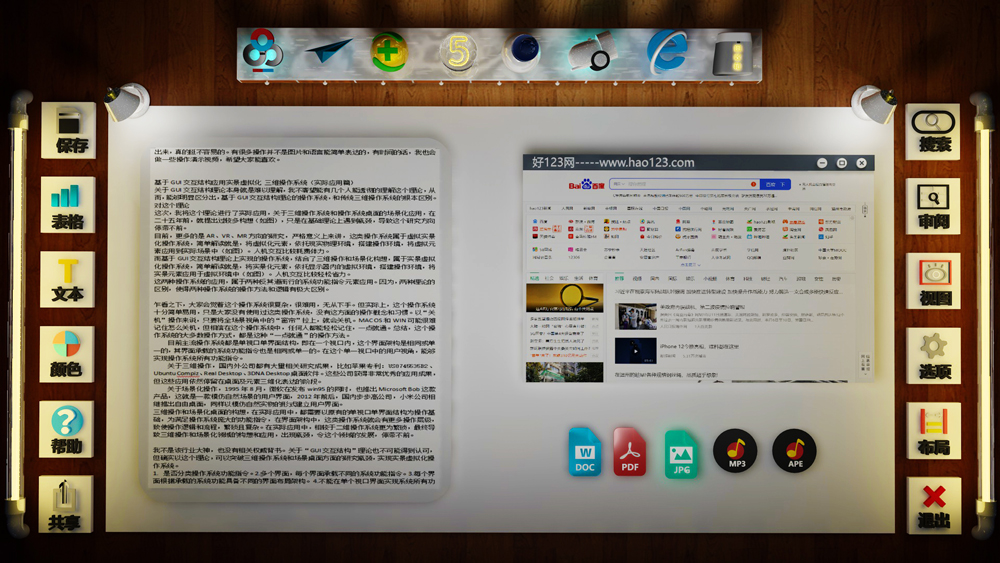Launch Internet Explorer from the top dock
1000x563 pixels.
(x=667, y=52)
